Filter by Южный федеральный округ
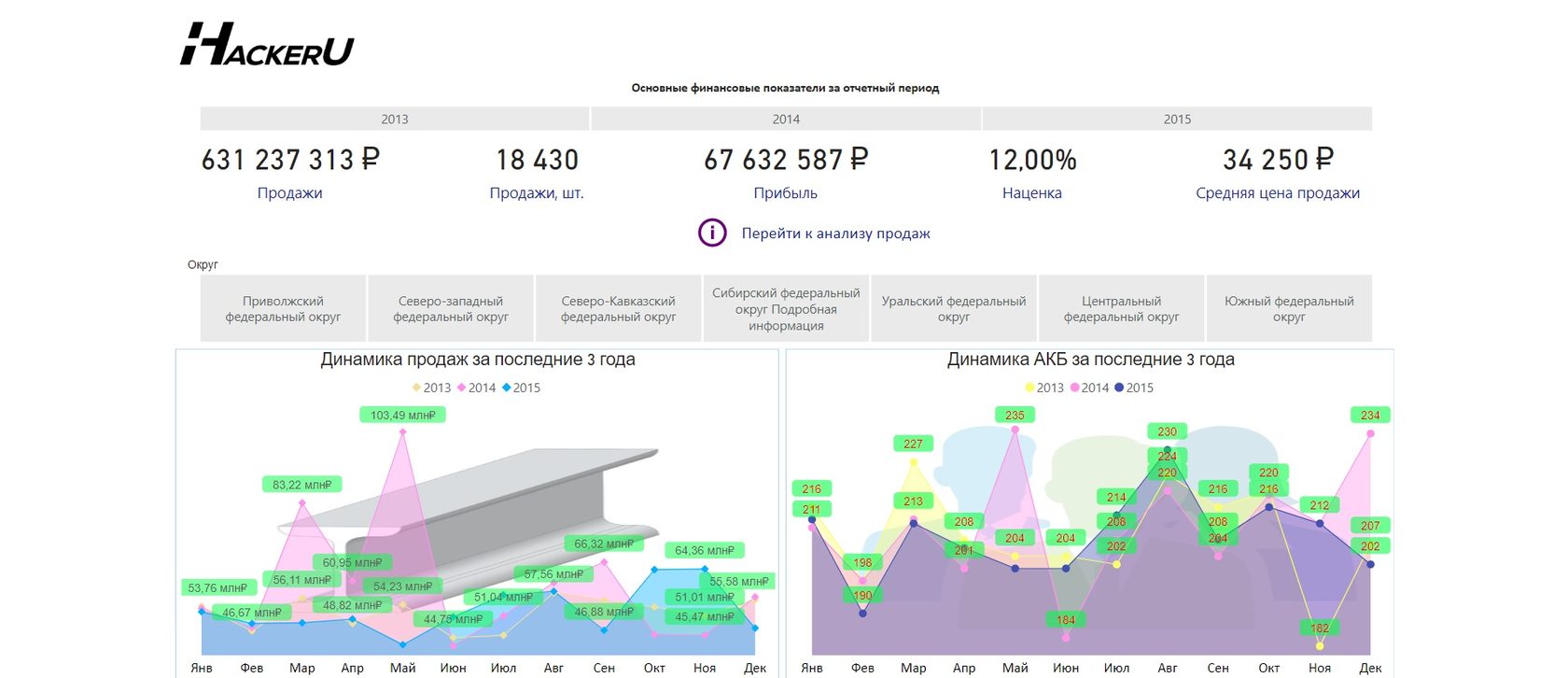 (1289, 308)
